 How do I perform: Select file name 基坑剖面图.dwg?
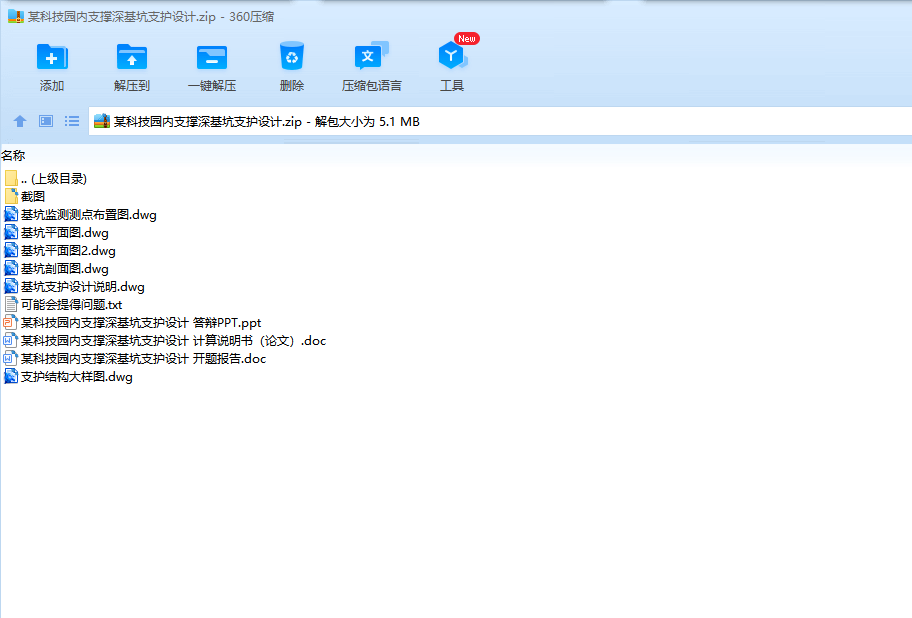[x=65, y=269]
